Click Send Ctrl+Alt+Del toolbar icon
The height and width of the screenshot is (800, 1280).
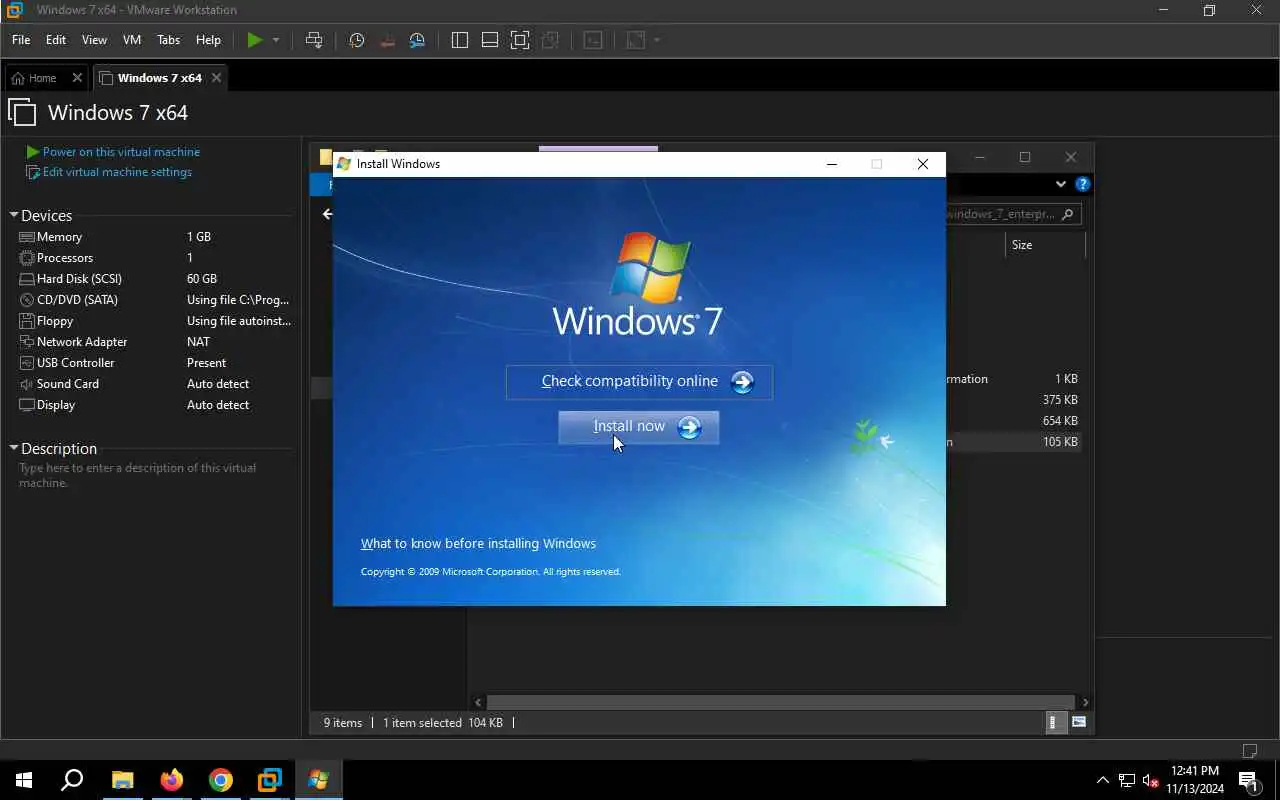coord(314,40)
